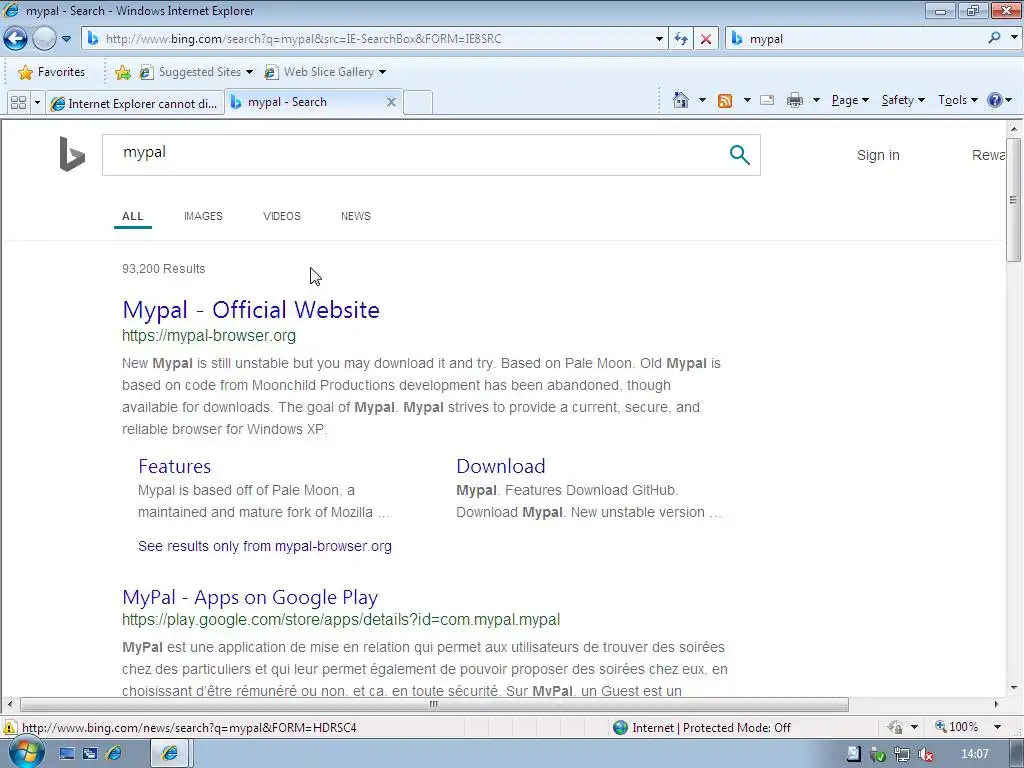Screen dimensions: 1024x768
Task: Click the vertical scrollbar down arrow
Action: click(1014, 688)
